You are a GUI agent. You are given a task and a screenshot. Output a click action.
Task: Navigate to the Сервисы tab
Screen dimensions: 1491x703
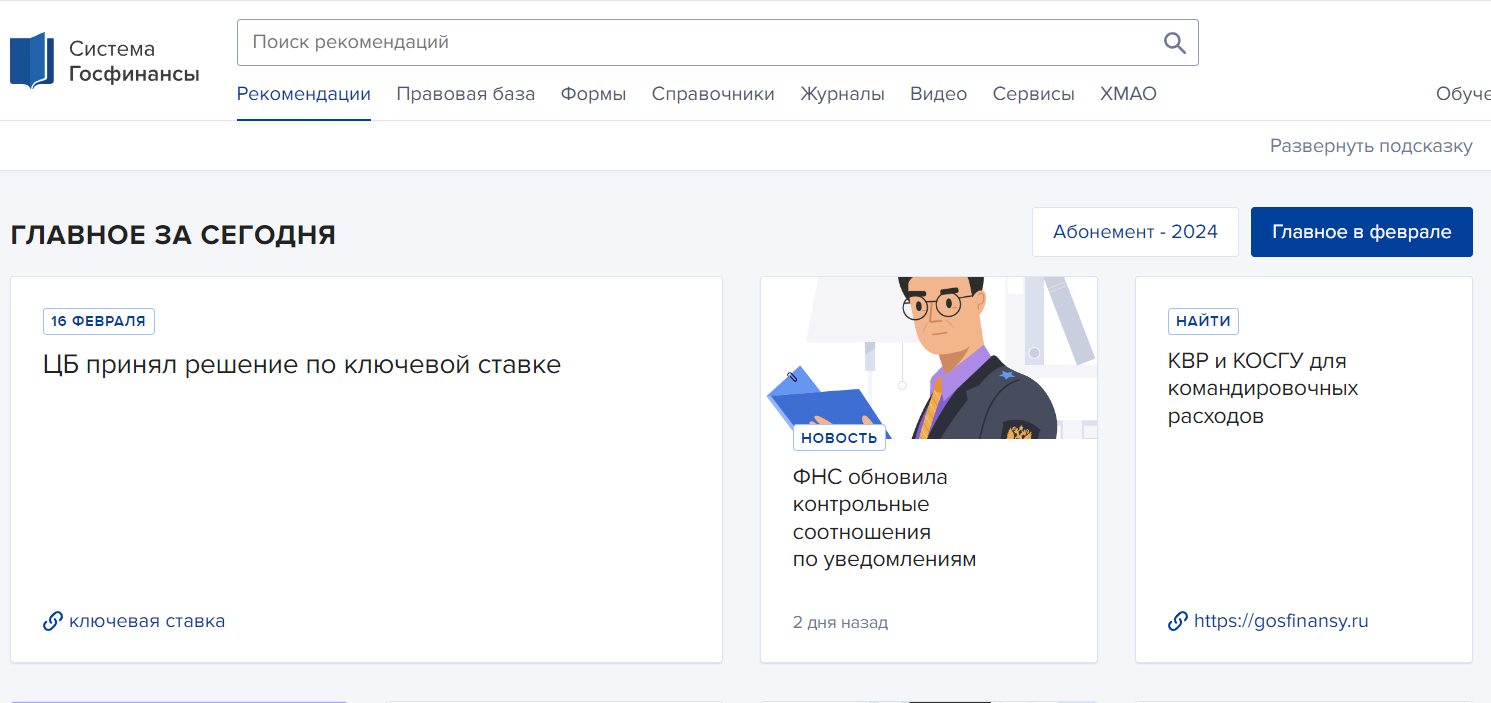tap(1033, 94)
